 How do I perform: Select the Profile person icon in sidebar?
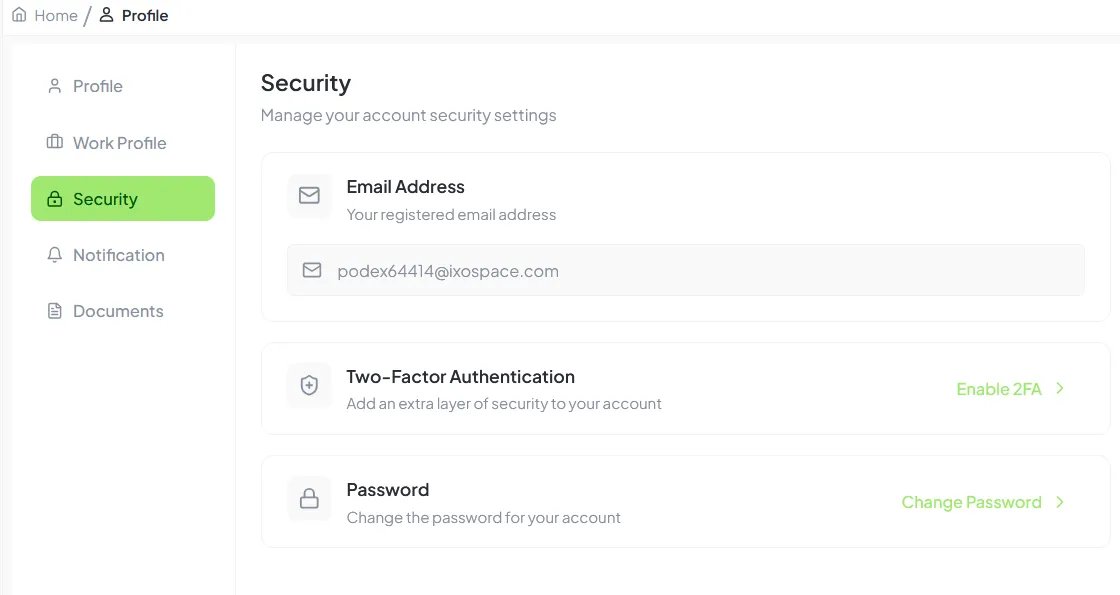pos(54,86)
